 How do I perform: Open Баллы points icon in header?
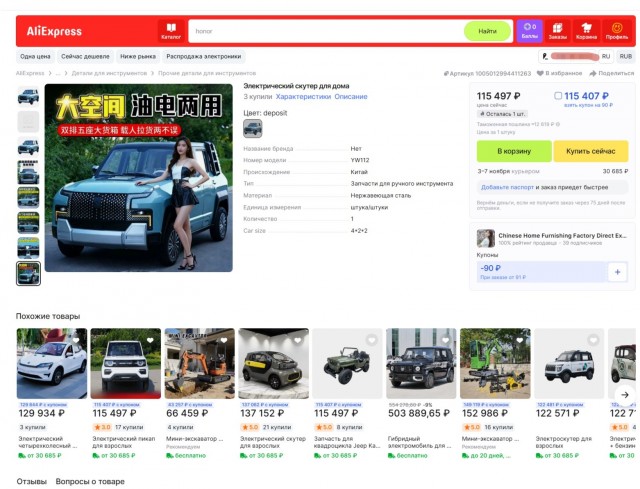[529, 31]
